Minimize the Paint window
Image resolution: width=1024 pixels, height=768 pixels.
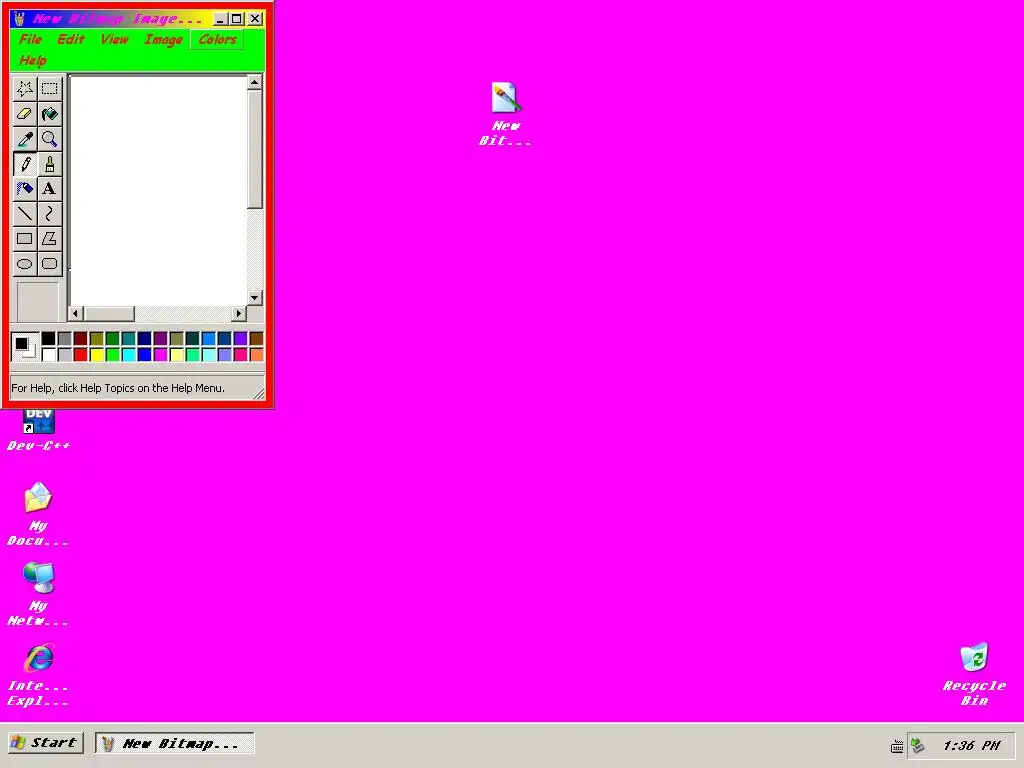[x=221, y=19]
